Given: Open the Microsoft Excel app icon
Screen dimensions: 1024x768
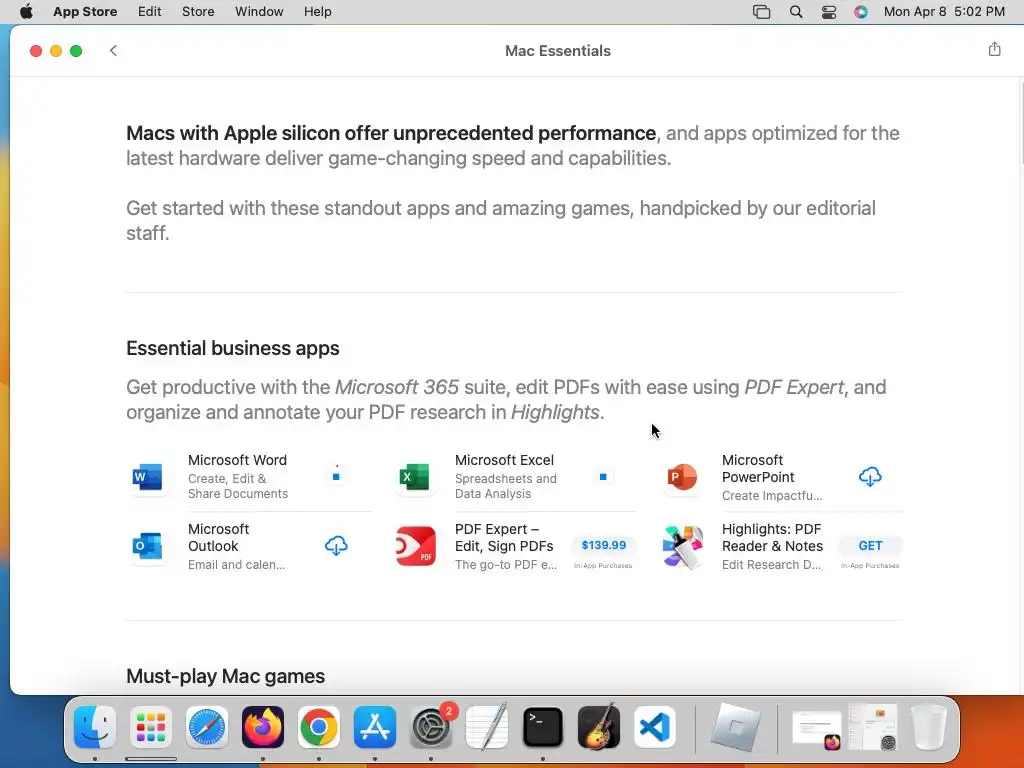Looking at the screenshot, I should pos(415,477).
